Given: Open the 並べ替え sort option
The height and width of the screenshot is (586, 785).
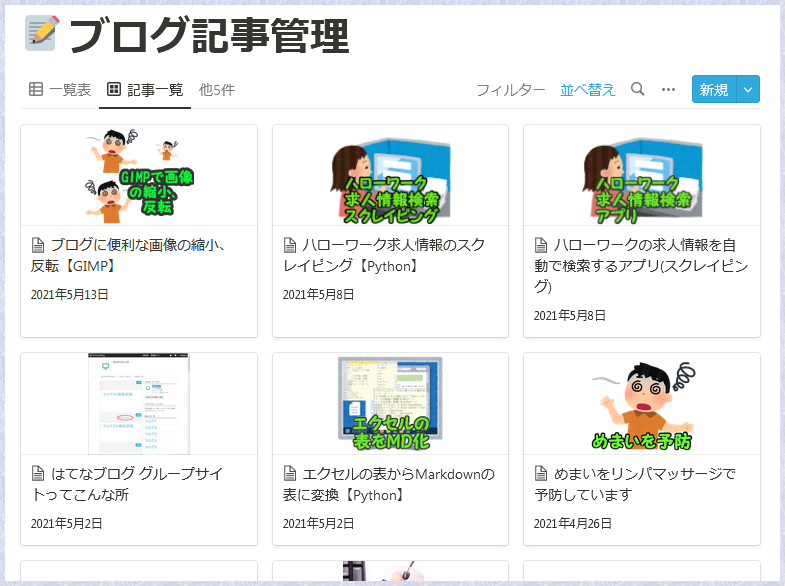Looking at the screenshot, I should click(587, 90).
